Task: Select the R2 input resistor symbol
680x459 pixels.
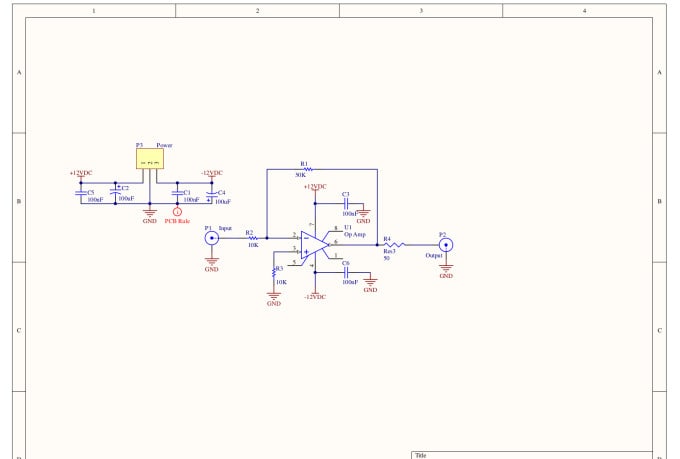Action: 253,238
